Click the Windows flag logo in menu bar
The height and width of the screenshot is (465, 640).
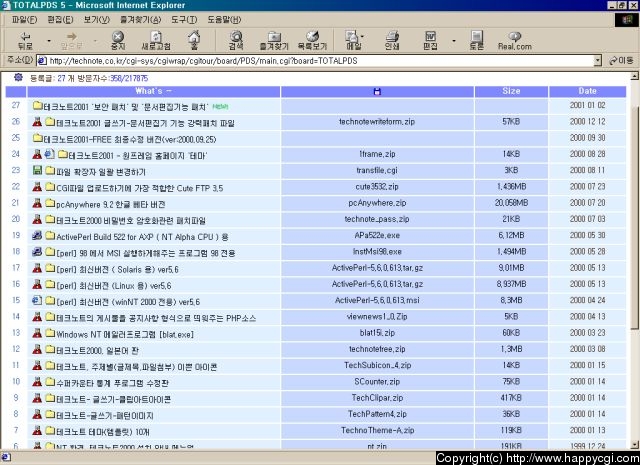point(627,20)
